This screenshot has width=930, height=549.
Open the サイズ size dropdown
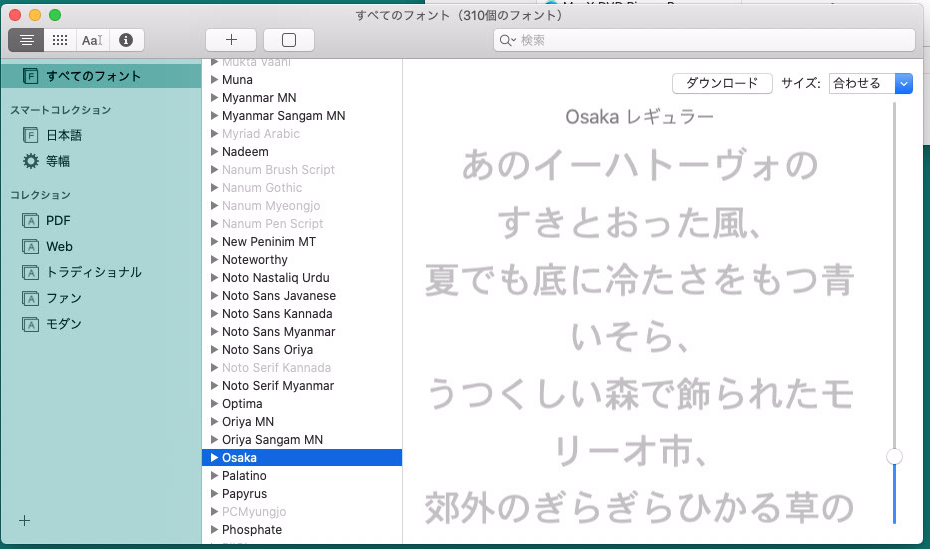pyautogui.click(x=870, y=84)
